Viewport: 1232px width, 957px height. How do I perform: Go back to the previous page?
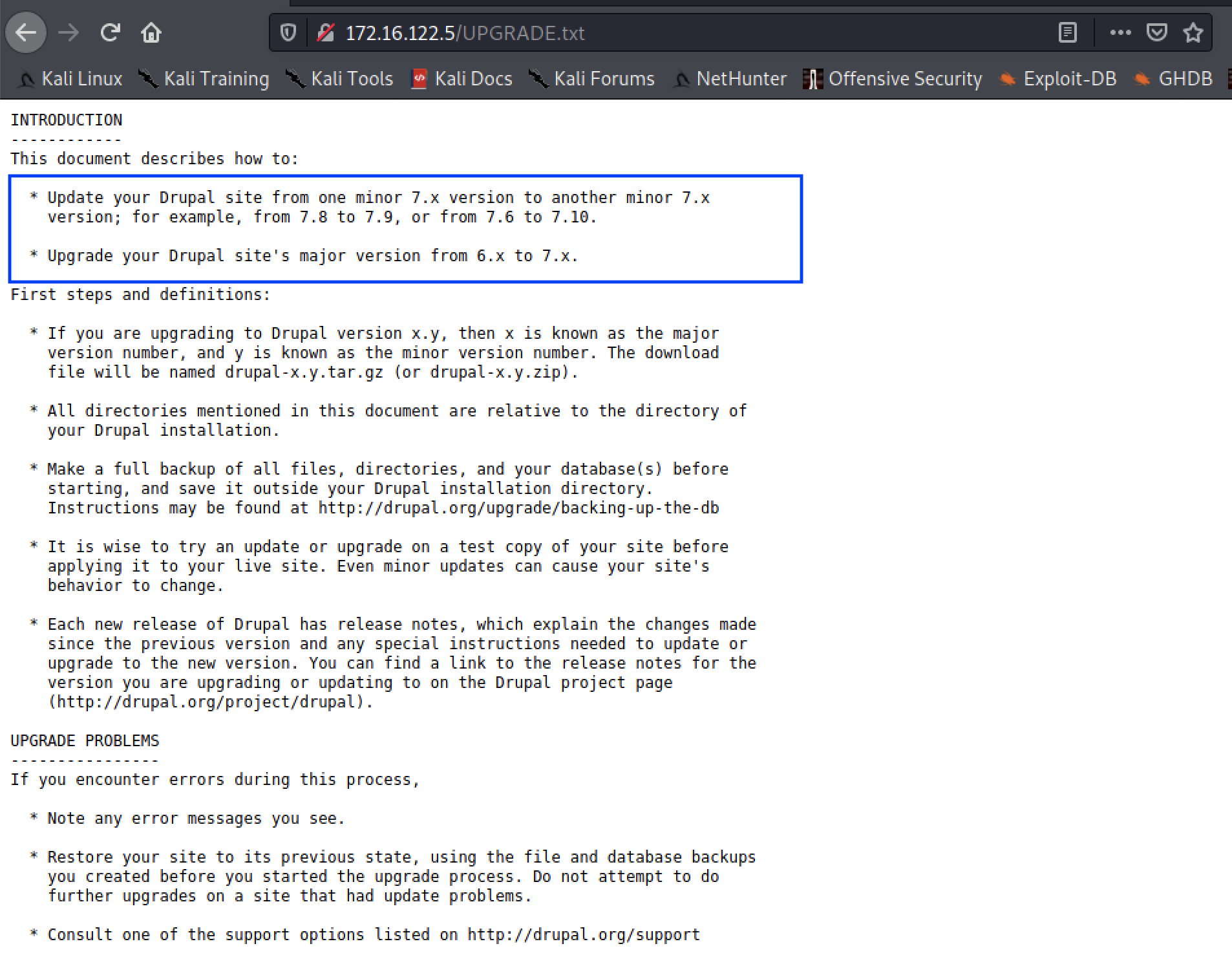click(x=26, y=32)
